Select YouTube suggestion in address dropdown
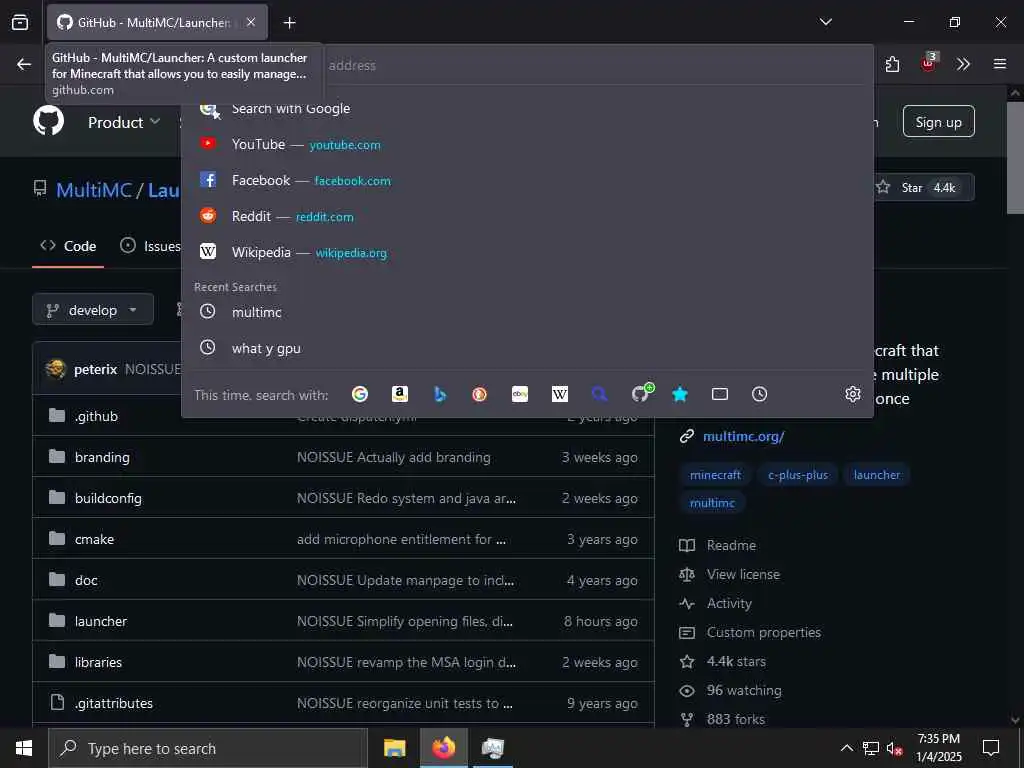Screen dimensions: 1024x768 tap(528, 144)
